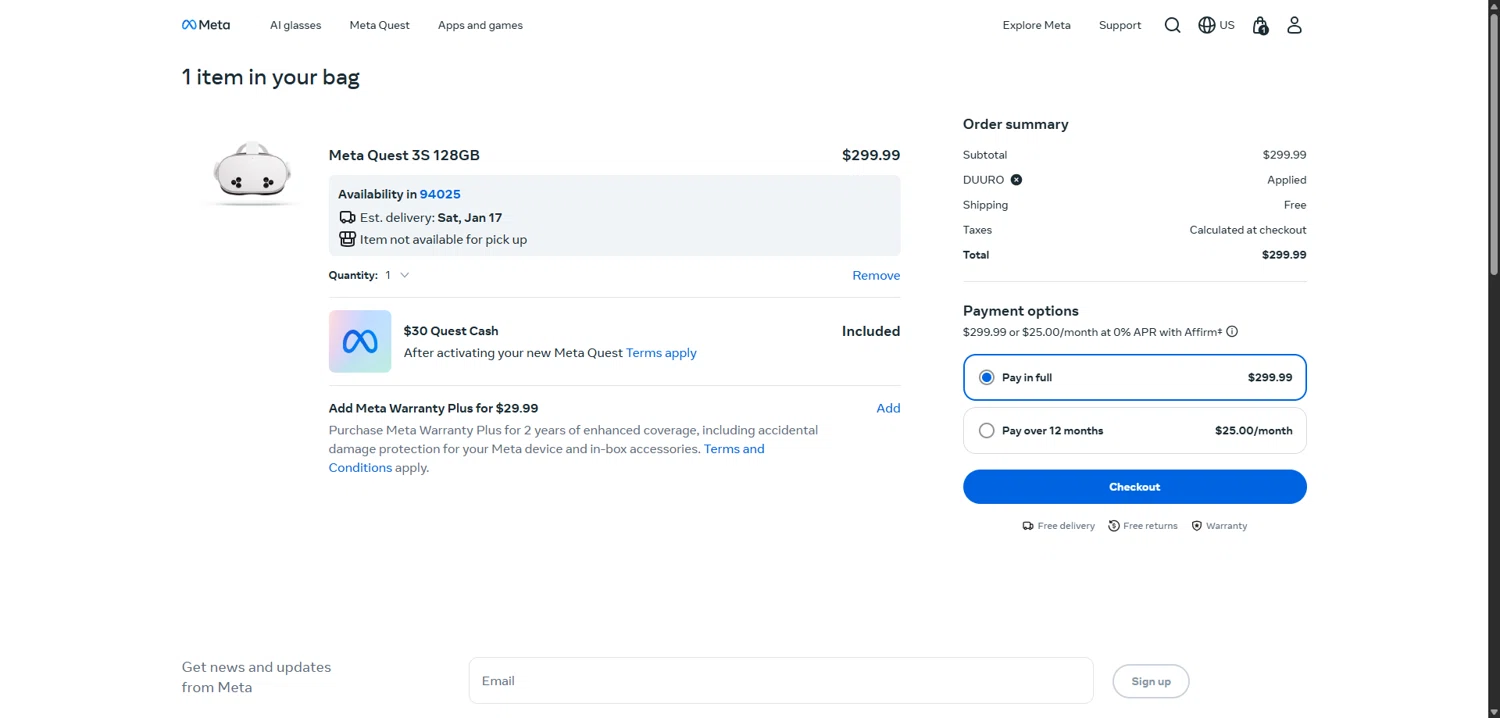Click the Warranty shield icon
The width and height of the screenshot is (1500, 718).
tap(1197, 526)
